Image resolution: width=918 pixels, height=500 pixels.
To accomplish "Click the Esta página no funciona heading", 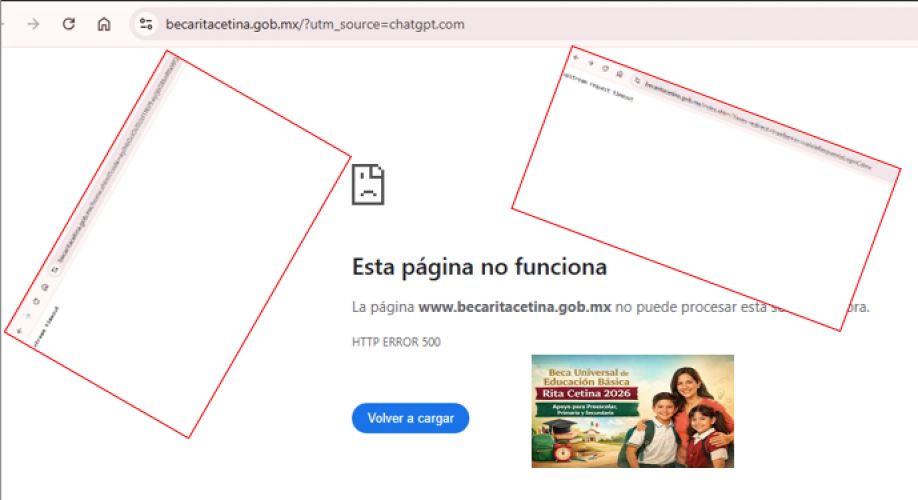I will click(x=479, y=267).
